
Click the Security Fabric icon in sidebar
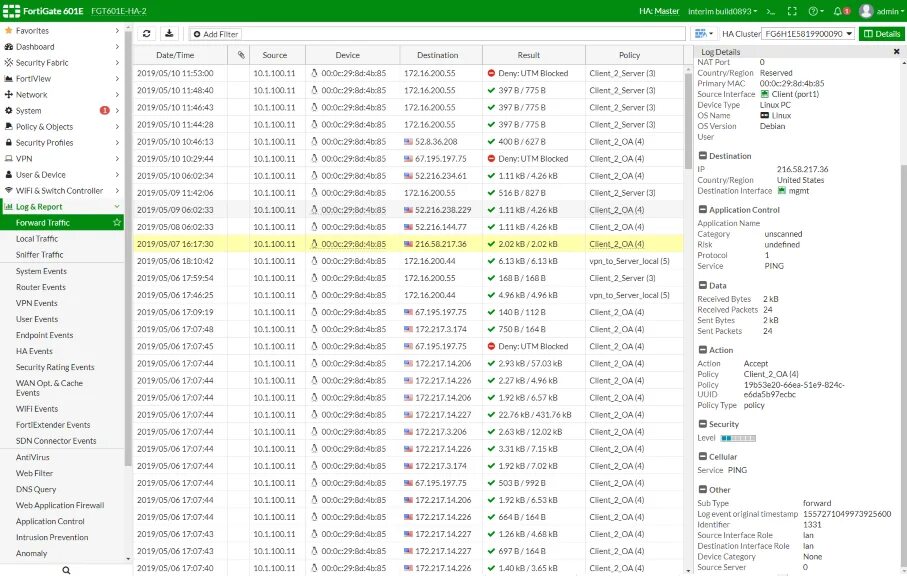tap(8, 62)
